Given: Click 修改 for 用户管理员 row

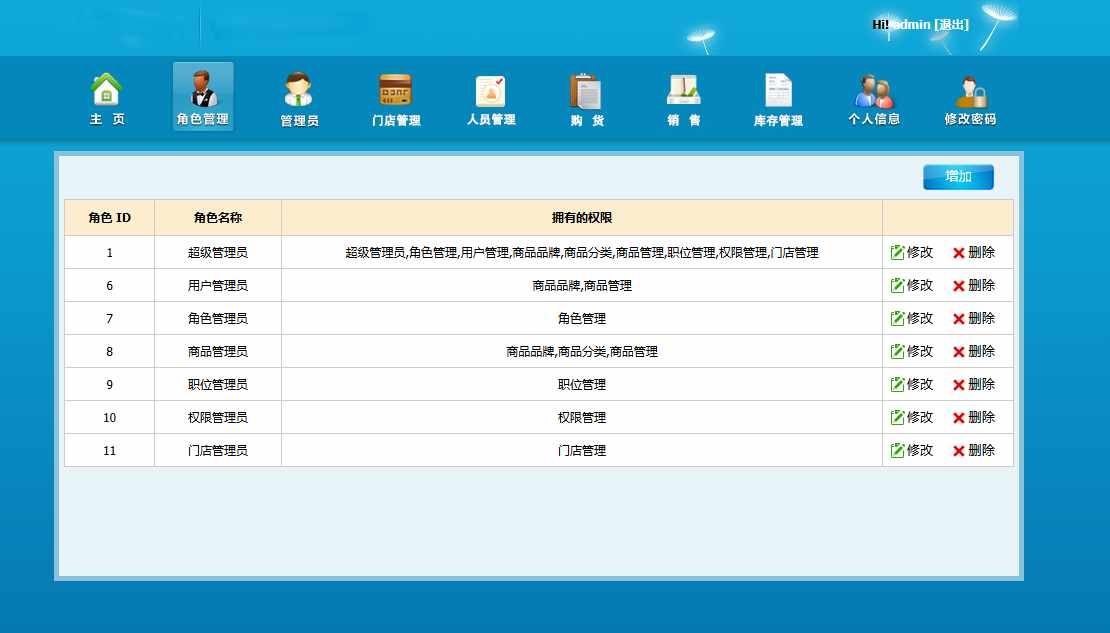Looking at the screenshot, I should [x=912, y=286].
